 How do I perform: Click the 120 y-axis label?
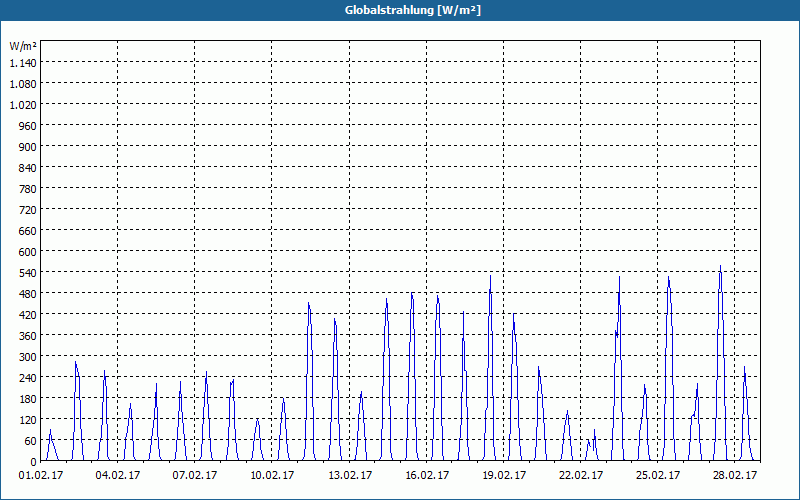pos(28,420)
